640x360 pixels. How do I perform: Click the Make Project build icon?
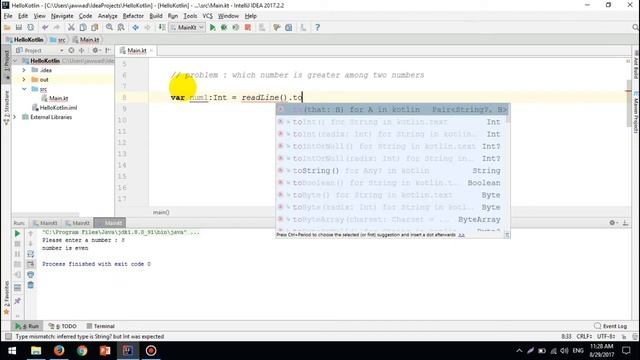pos(162,27)
